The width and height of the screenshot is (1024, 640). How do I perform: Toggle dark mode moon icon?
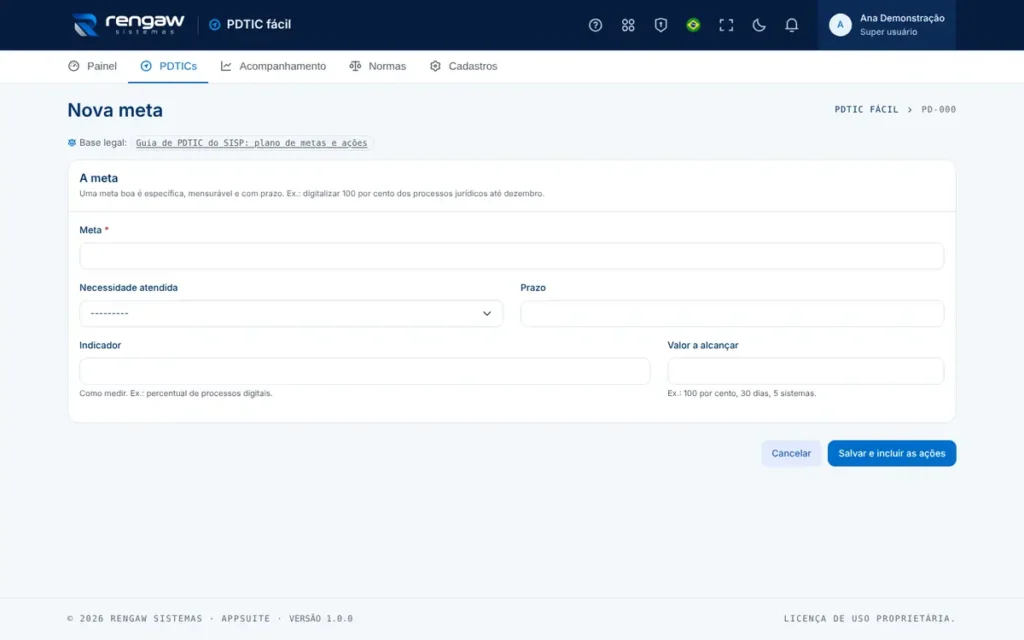[758, 25]
